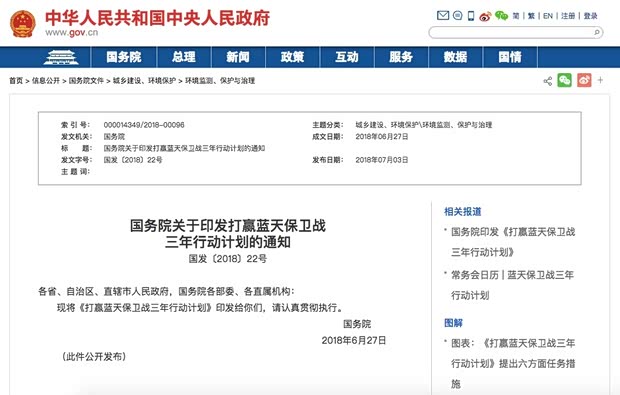Go to 首页 in breadcrumb
The image size is (620, 395).
click(16, 81)
